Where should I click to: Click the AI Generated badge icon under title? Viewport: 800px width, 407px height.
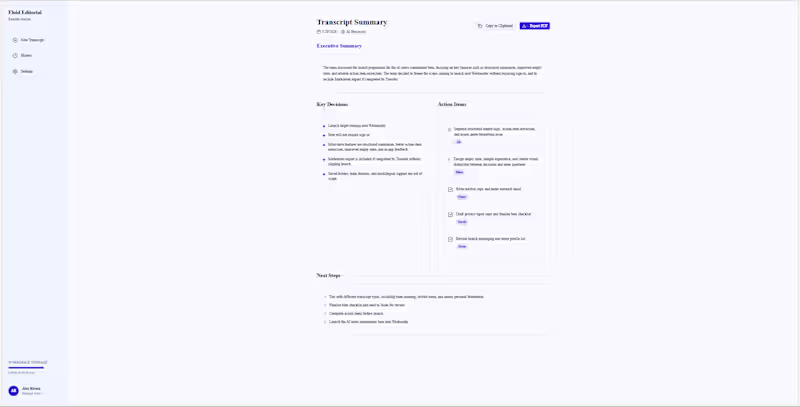[x=343, y=32]
